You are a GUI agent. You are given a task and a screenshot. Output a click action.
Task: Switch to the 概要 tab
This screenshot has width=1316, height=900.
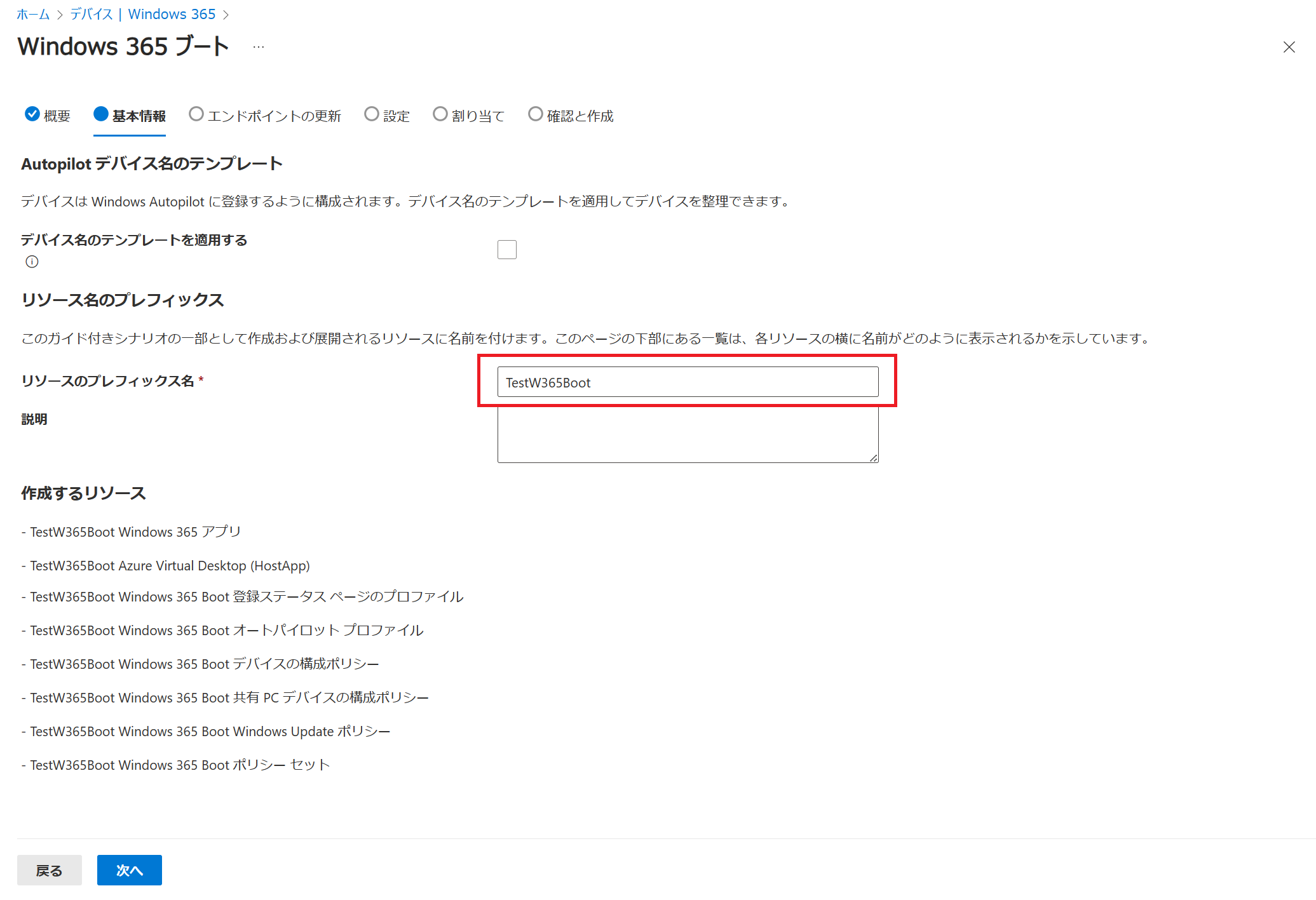(57, 116)
